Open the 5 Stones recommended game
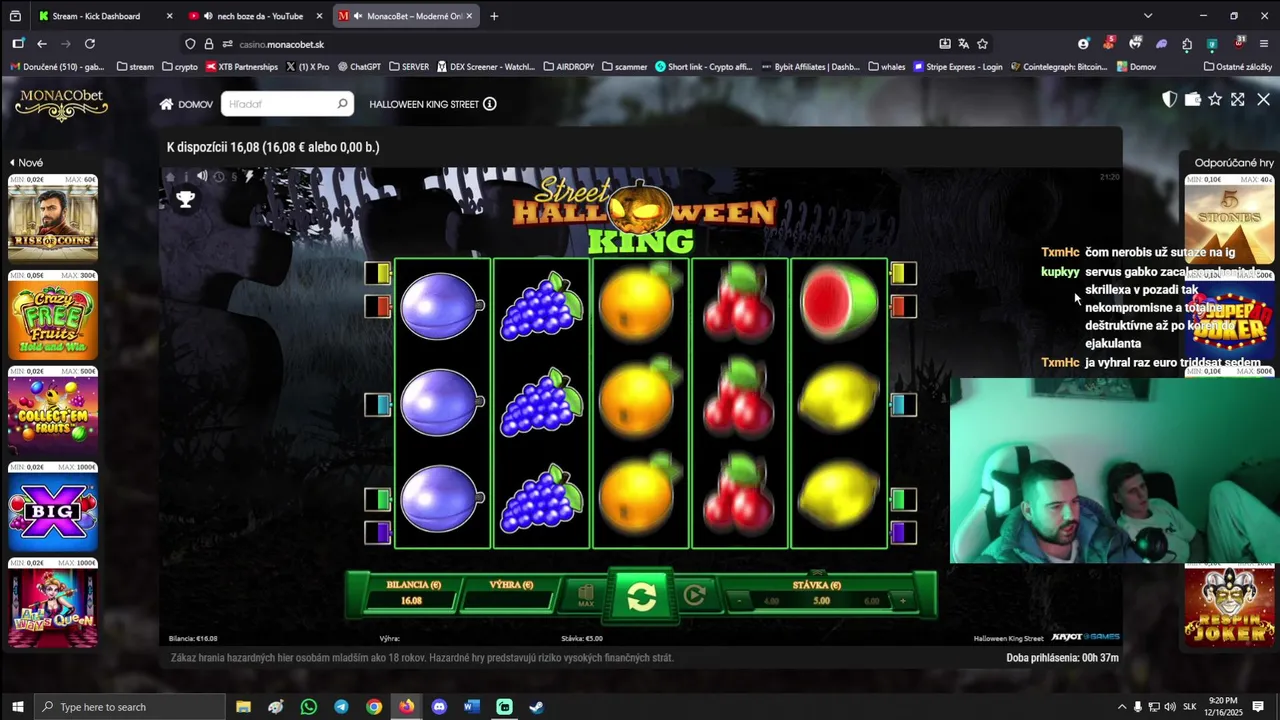This screenshot has width=1280, height=720. tap(1229, 218)
